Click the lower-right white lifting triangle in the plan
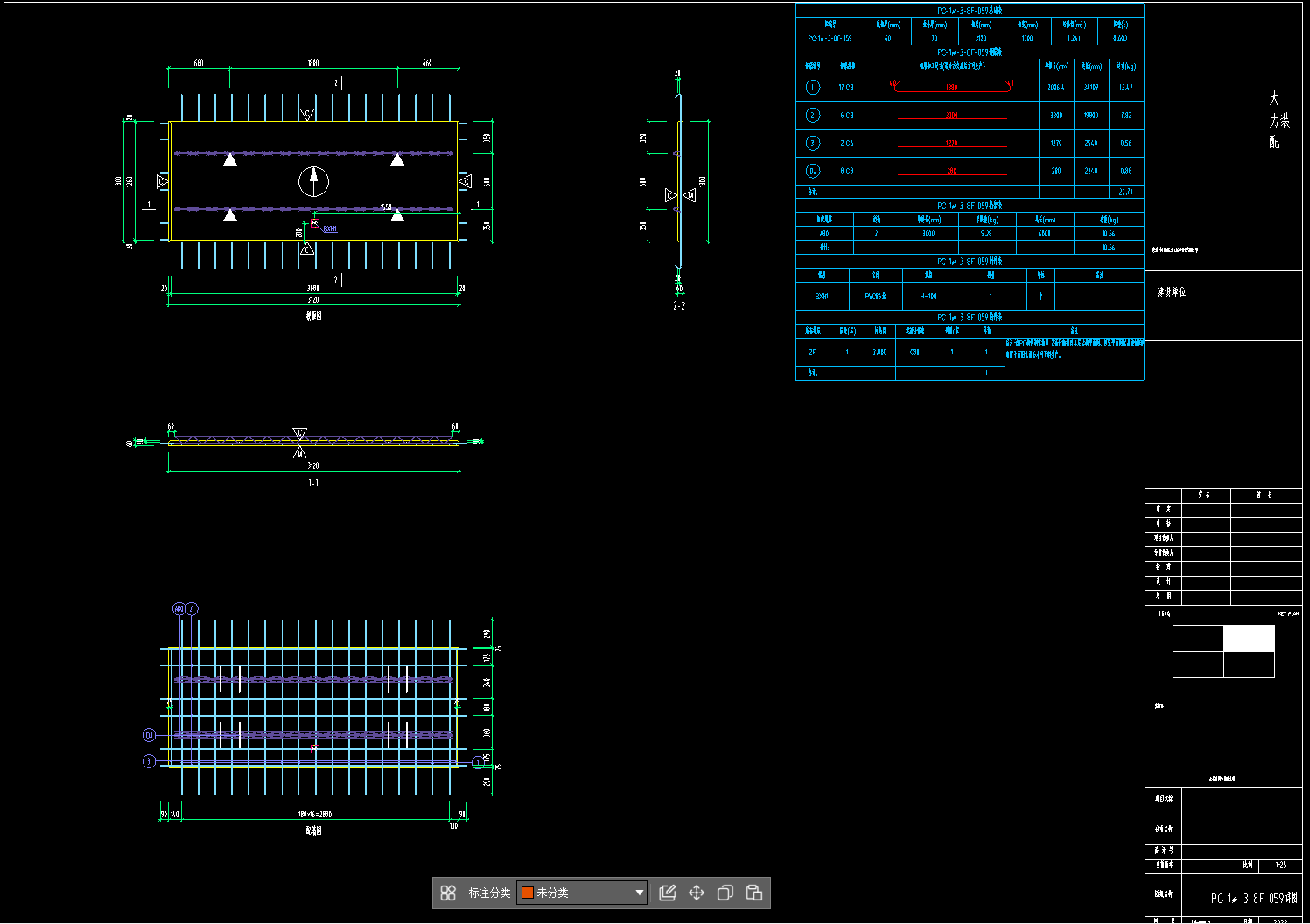The width and height of the screenshot is (1310, 924). coord(397,214)
